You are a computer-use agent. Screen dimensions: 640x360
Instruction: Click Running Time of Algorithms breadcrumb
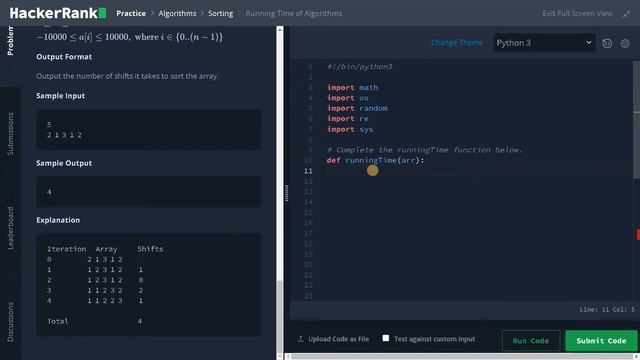click(294, 13)
